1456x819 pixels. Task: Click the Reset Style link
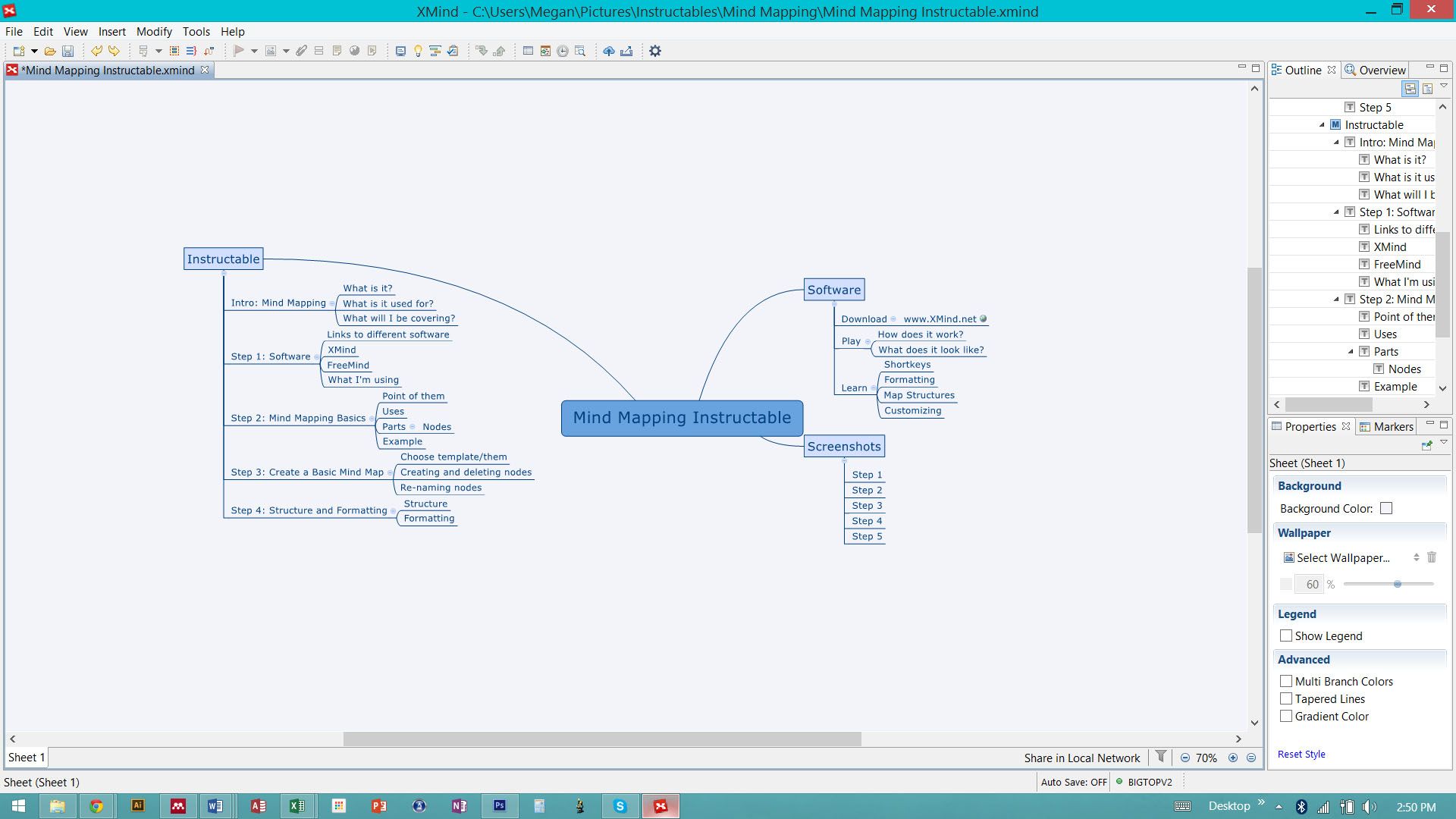(1301, 754)
